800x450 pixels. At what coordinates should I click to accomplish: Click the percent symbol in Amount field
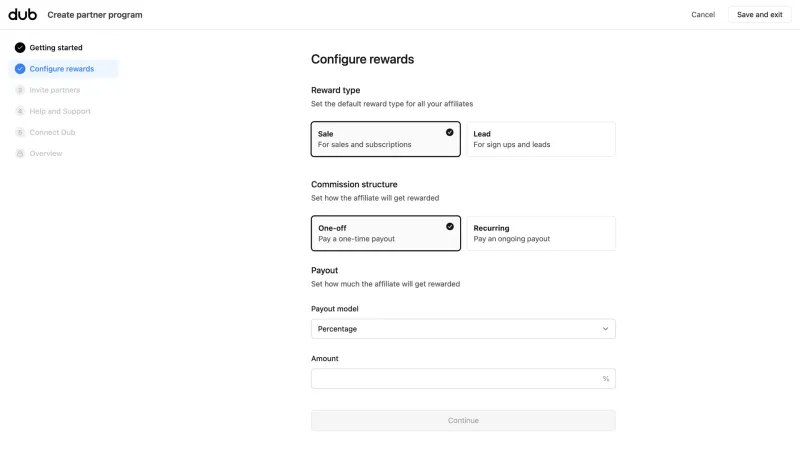606,379
